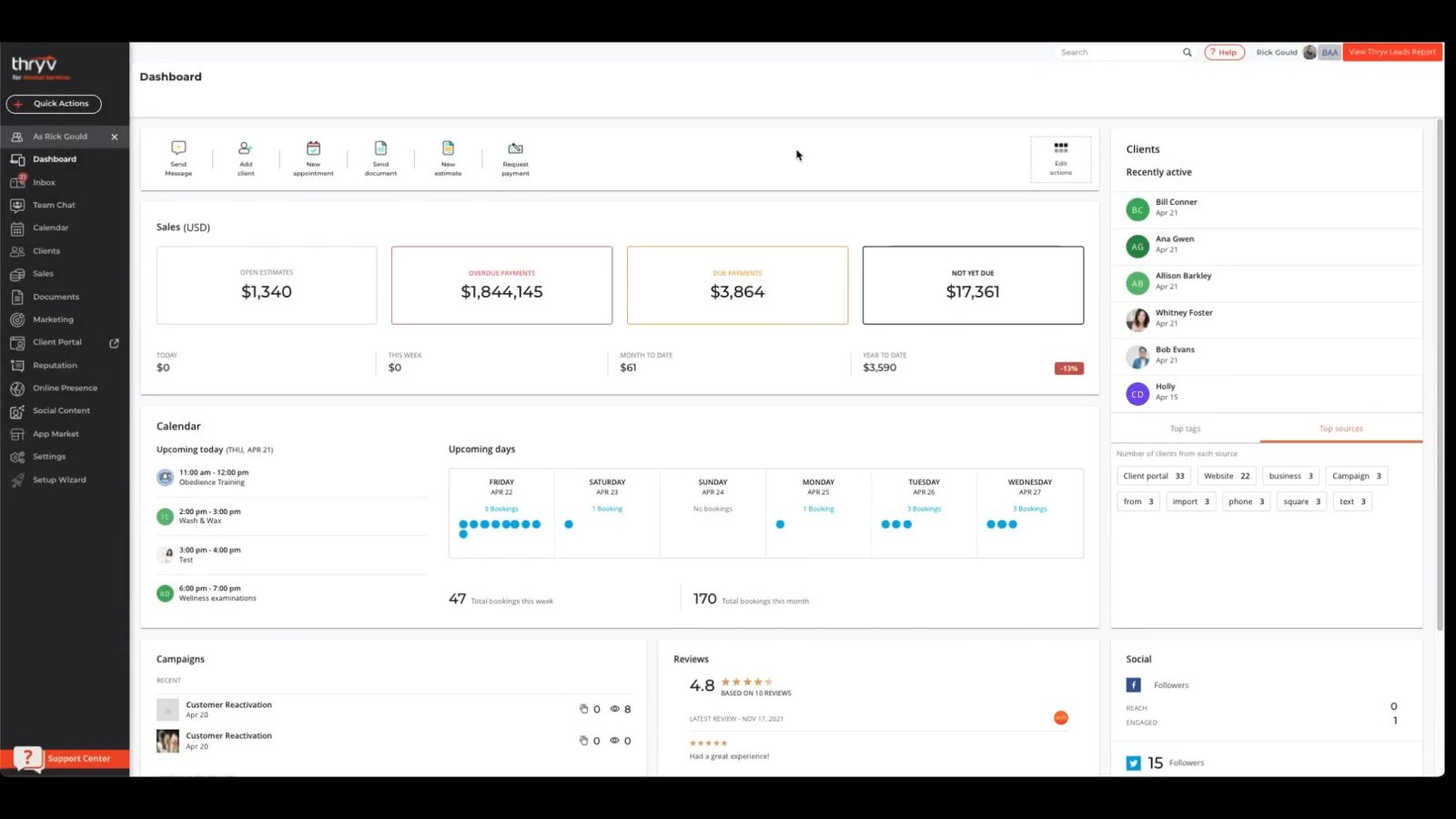
Task: Open the Marketing section
Action: tap(53, 319)
